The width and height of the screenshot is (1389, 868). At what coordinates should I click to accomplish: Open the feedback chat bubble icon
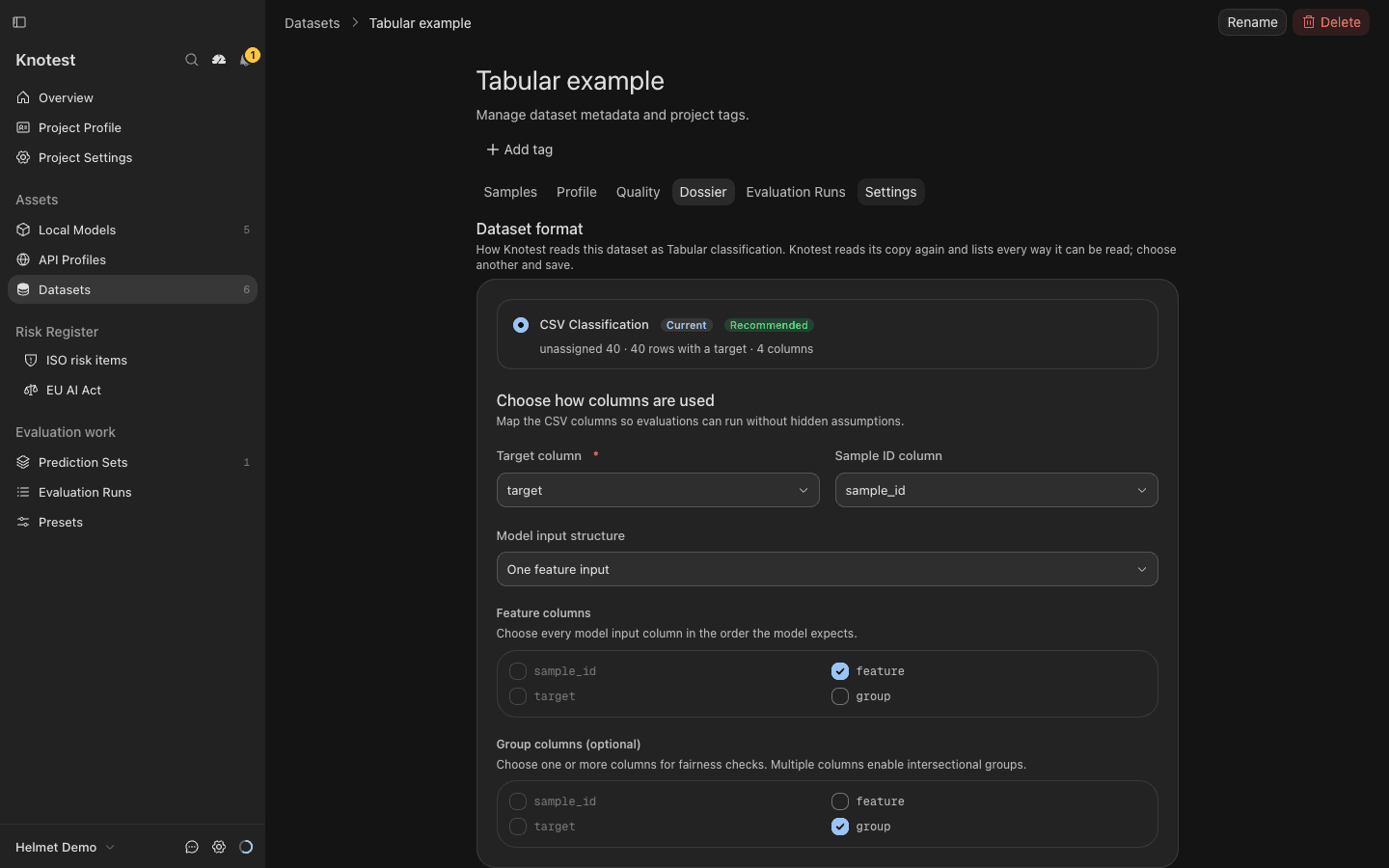point(192,847)
